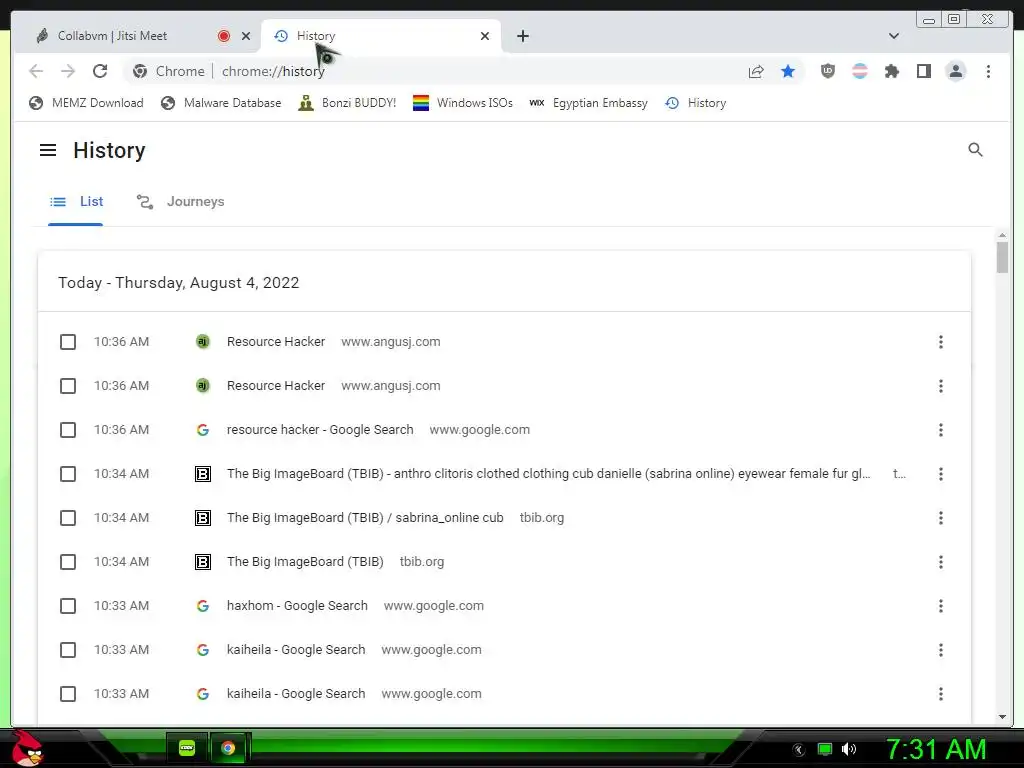
Task: Click the share page icon in the address bar
Action: pyautogui.click(x=756, y=71)
